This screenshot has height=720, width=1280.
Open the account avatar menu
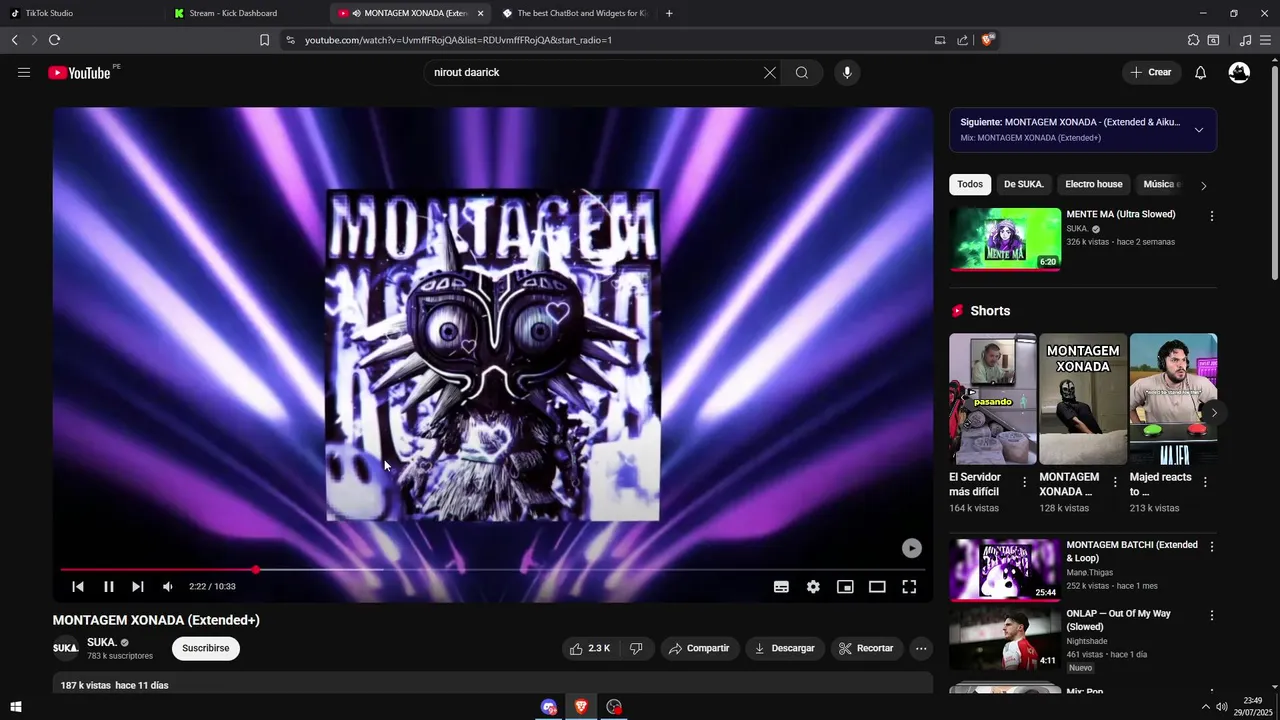(x=1239, y=72)
